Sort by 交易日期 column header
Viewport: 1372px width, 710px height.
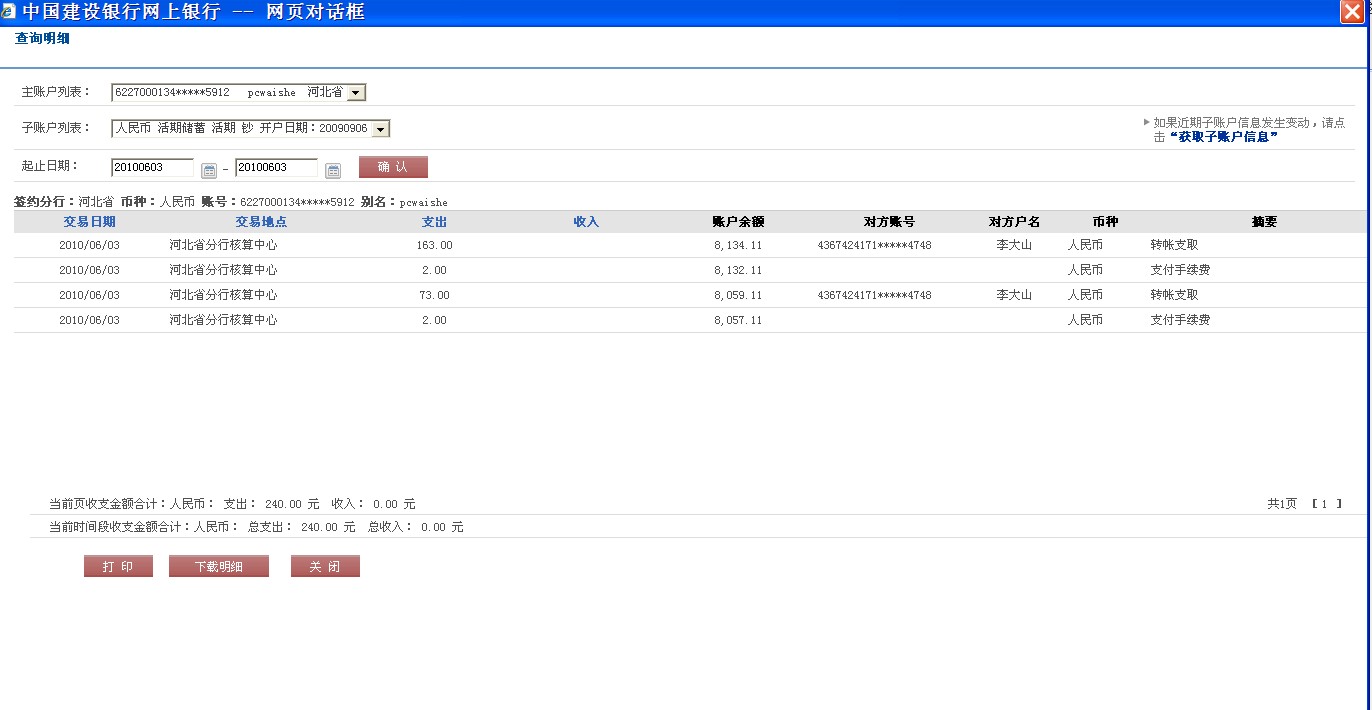(89, 222)
